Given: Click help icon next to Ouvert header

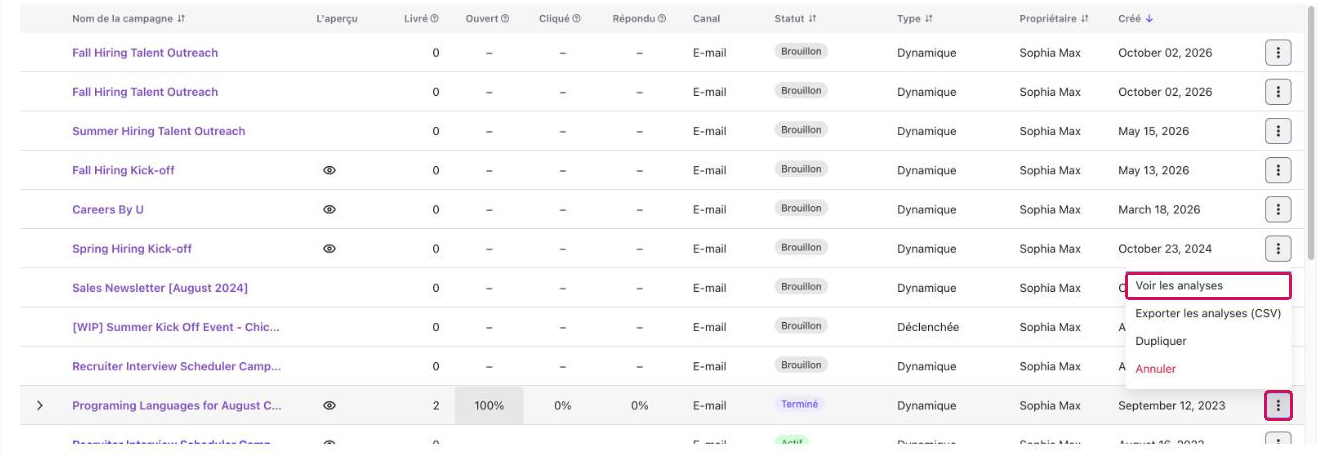Looking at the screenshot, I should tap(505, 19).
